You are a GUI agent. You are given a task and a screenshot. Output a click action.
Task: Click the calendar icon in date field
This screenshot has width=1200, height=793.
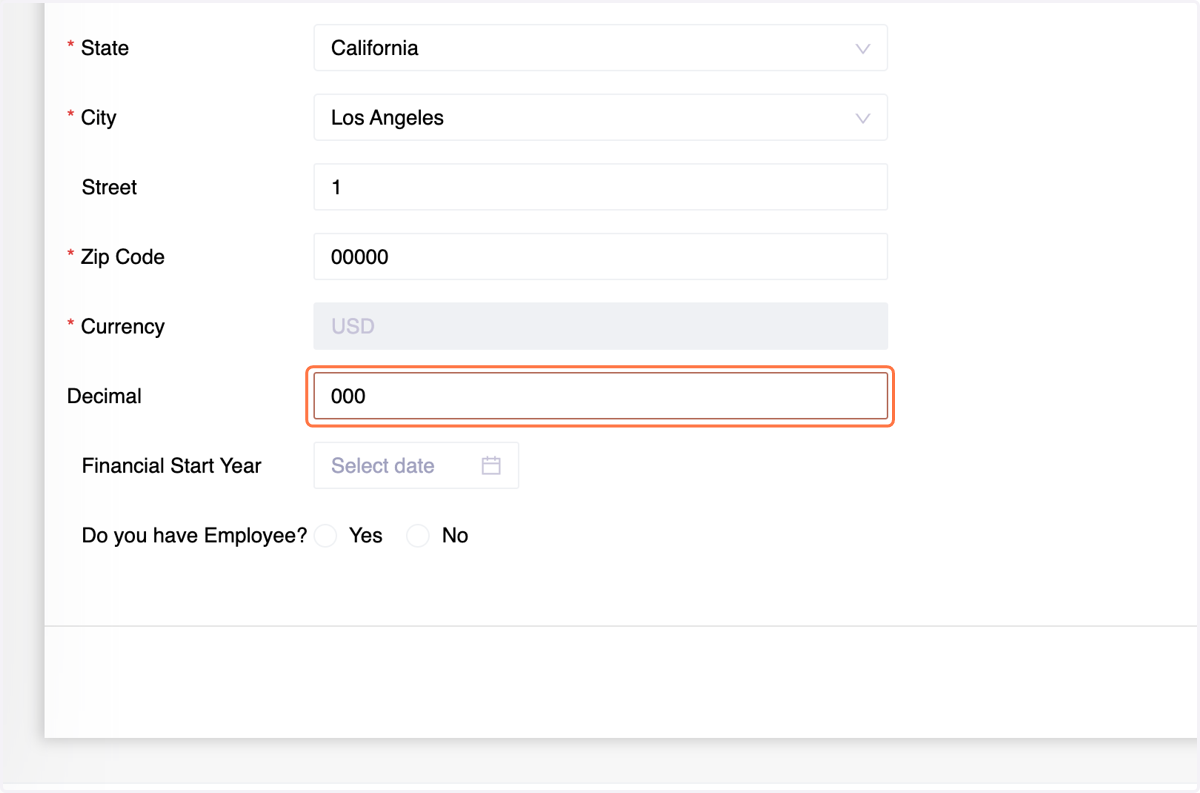click(x=491, y=466)
